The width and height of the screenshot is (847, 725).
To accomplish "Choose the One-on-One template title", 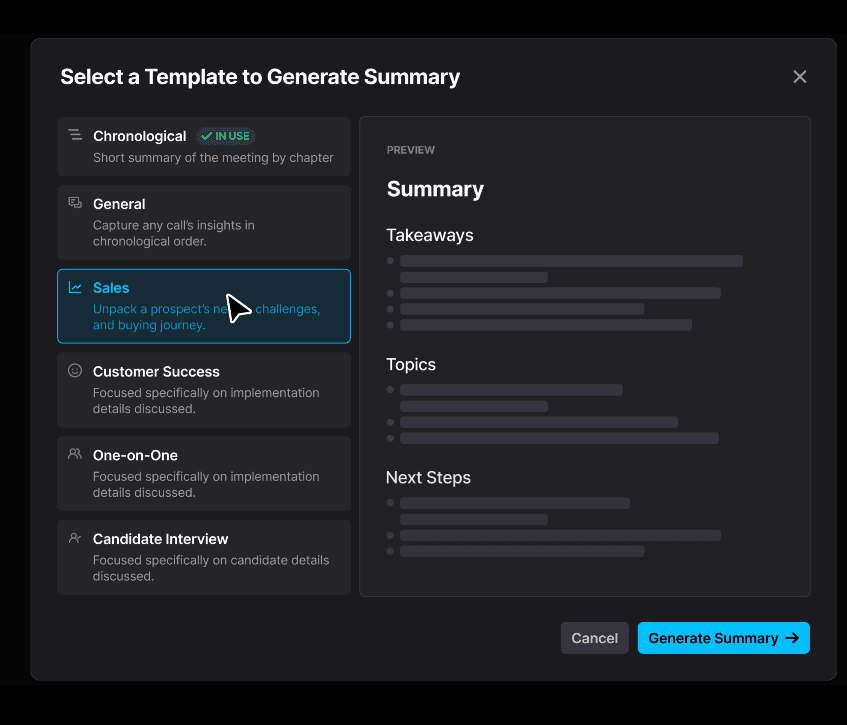I will (135, 455).
